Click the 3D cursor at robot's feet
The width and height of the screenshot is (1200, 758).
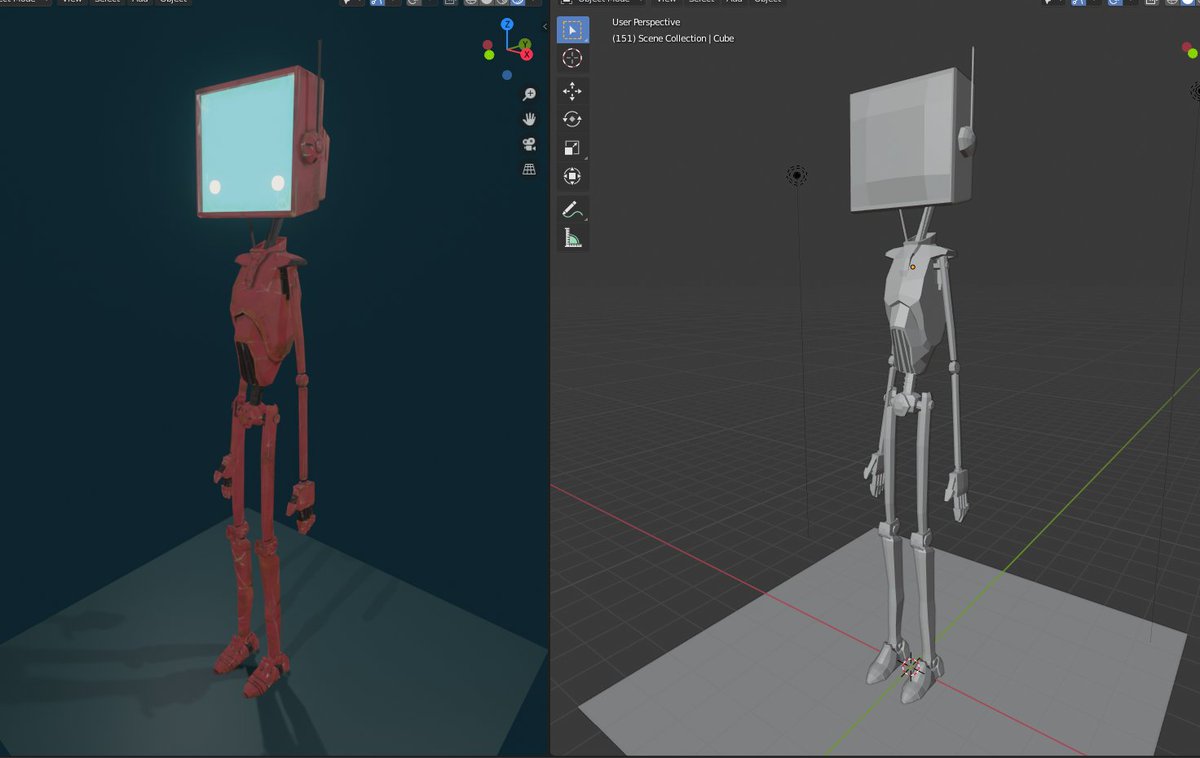(x=910, y=667)
